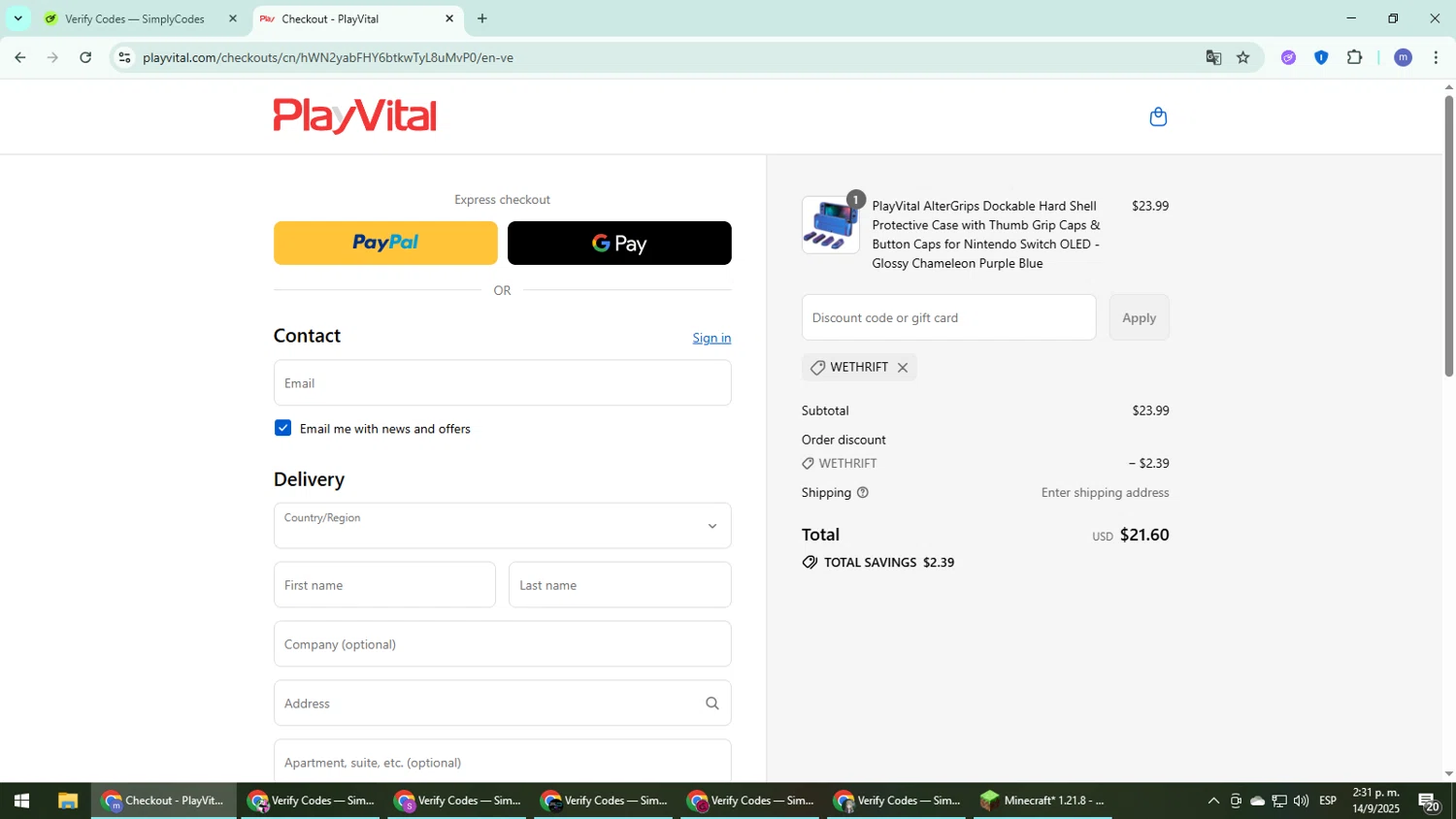Click the page vertical scrollbar
This screenshot has height=819, width=1456.
click(x=1449, y=236)
